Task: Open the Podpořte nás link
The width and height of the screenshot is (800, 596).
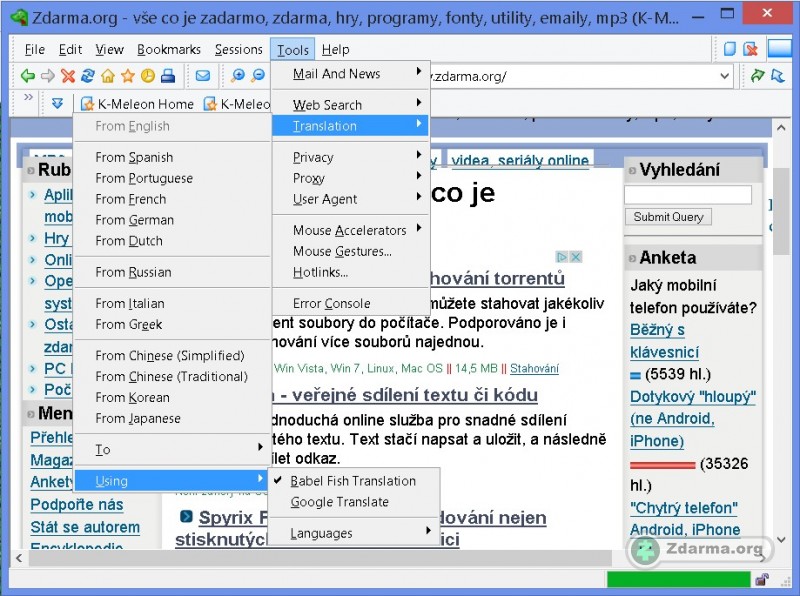Action: 77,504
